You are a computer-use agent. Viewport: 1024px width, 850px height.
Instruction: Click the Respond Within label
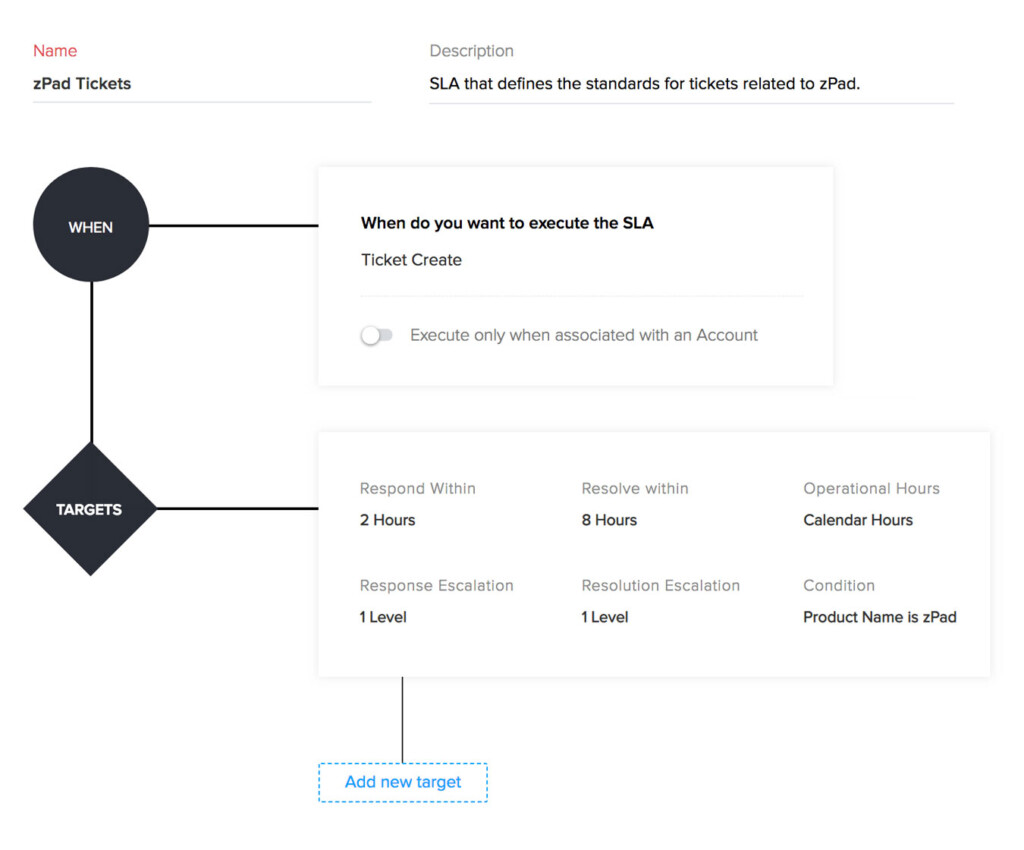coord(417,489)
